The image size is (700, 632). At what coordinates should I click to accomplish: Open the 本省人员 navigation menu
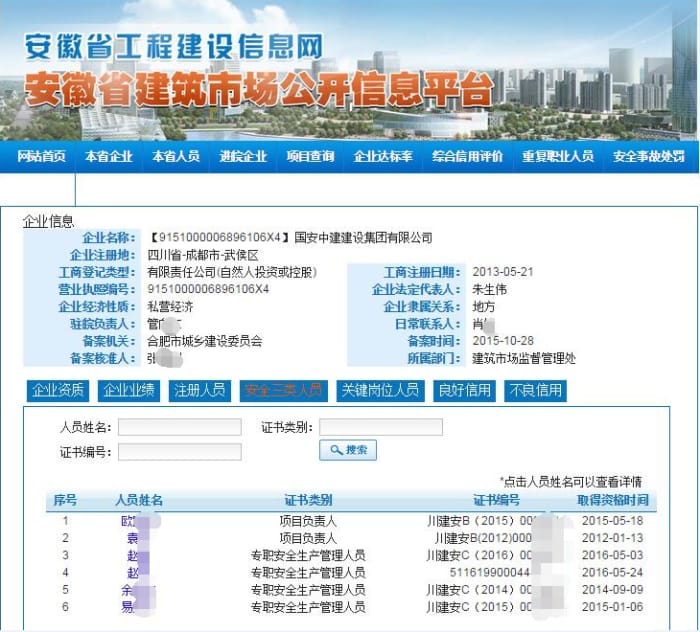(x=175, y=157)
